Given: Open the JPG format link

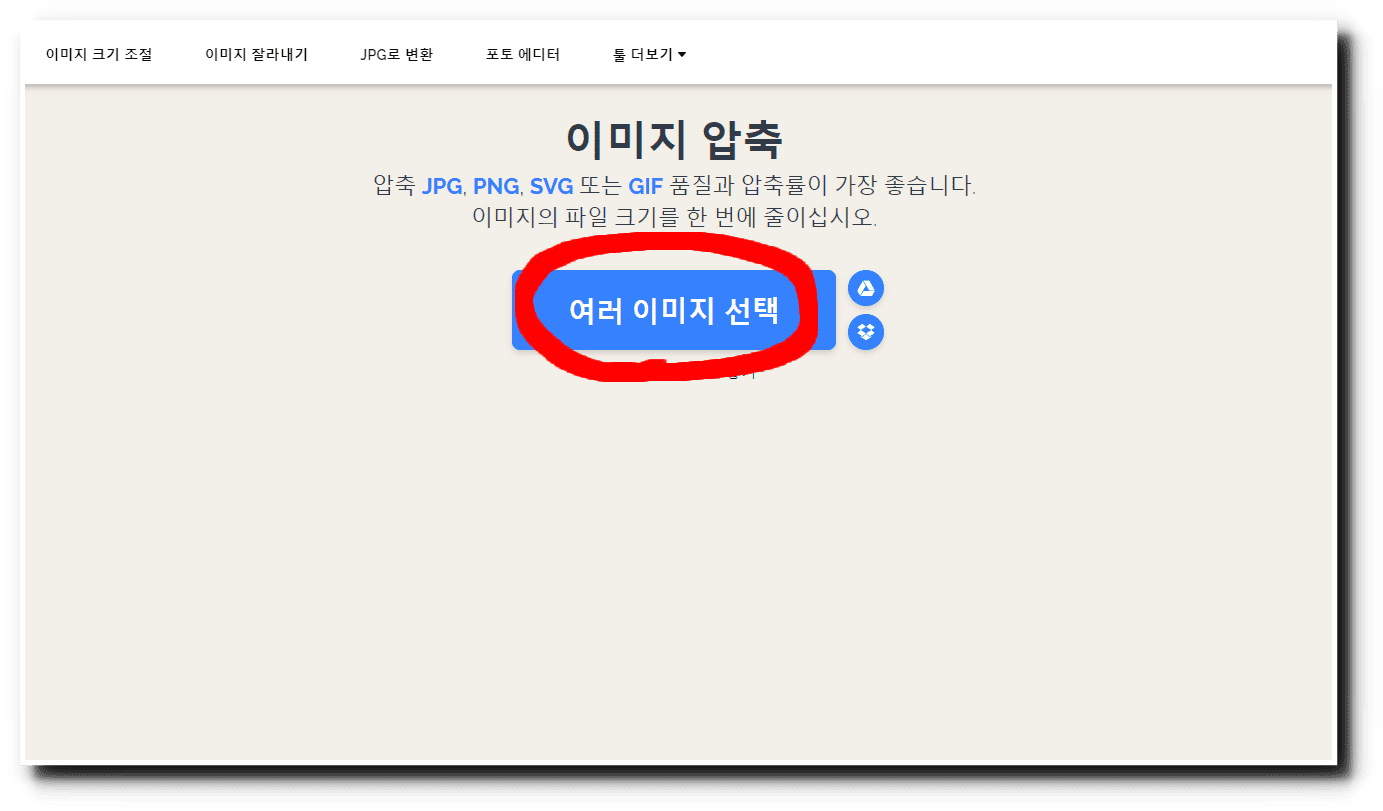Looking at the screenshot, I should point(440,185).
